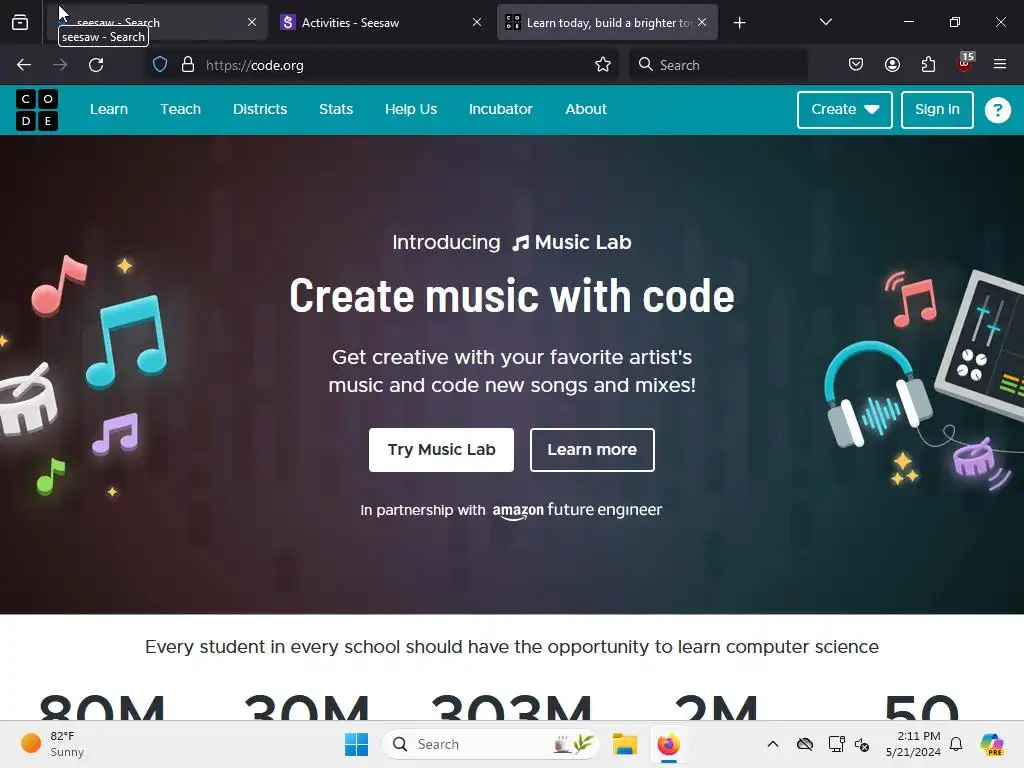
Task: Click the site security padlock icon
Action: tap(188, 65)
